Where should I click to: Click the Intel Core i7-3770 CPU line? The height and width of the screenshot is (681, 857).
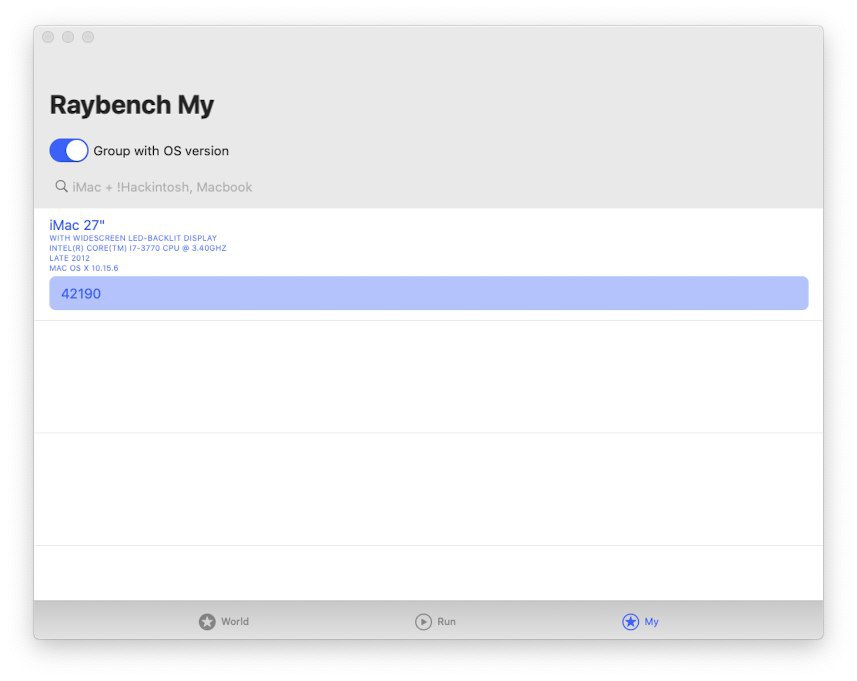coord(138,248)
